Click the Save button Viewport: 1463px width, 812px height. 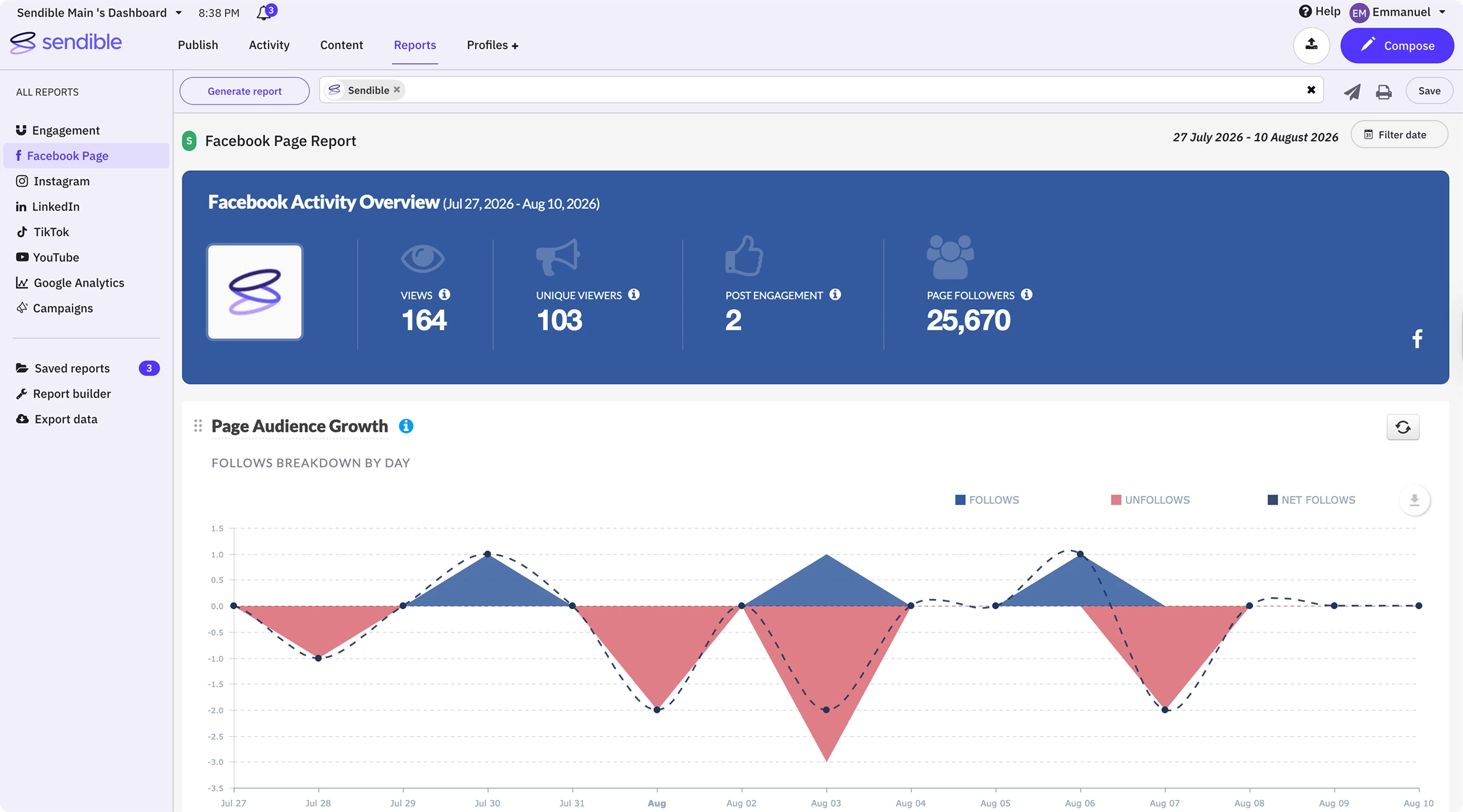(x=1429, y=91)
